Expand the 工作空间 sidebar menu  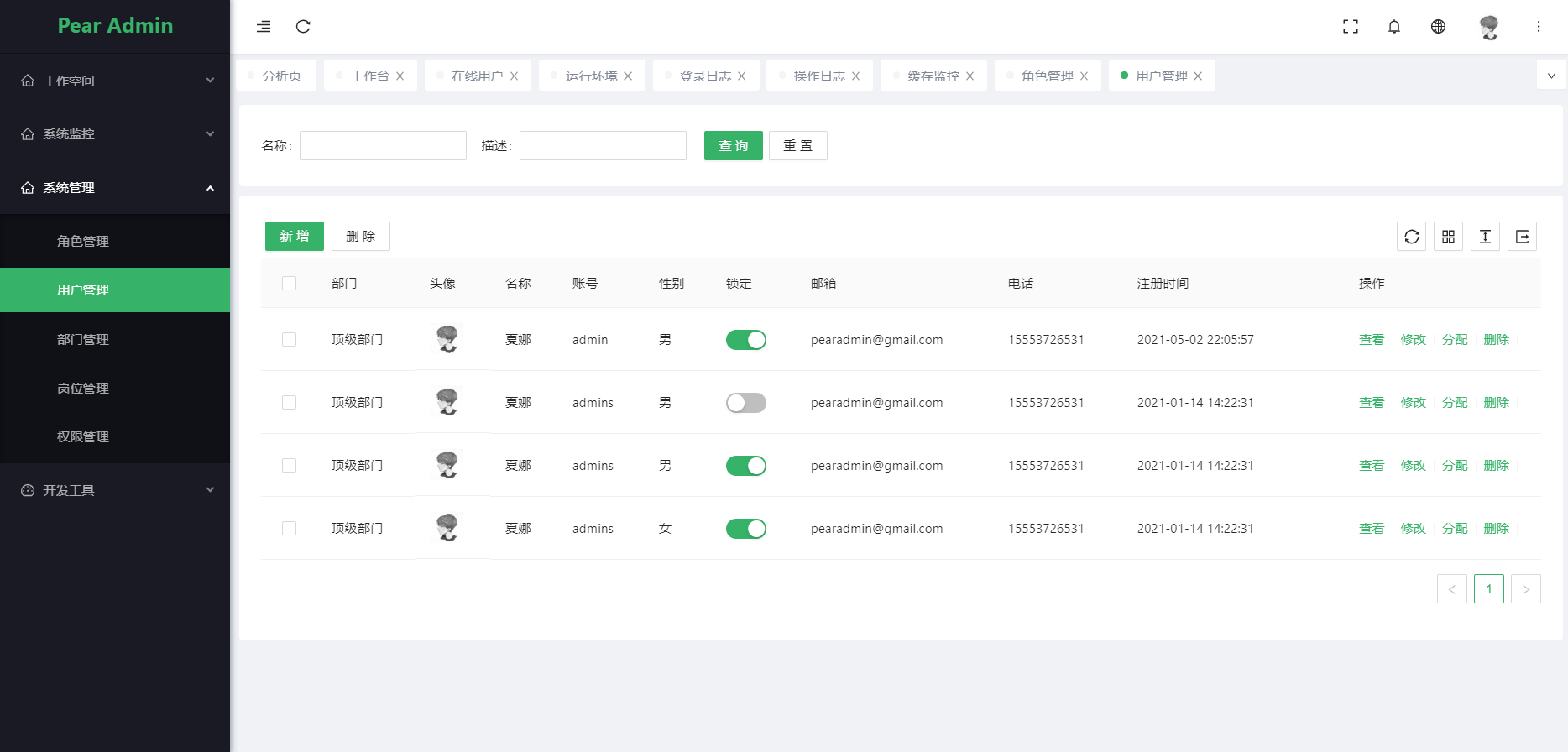115,81
